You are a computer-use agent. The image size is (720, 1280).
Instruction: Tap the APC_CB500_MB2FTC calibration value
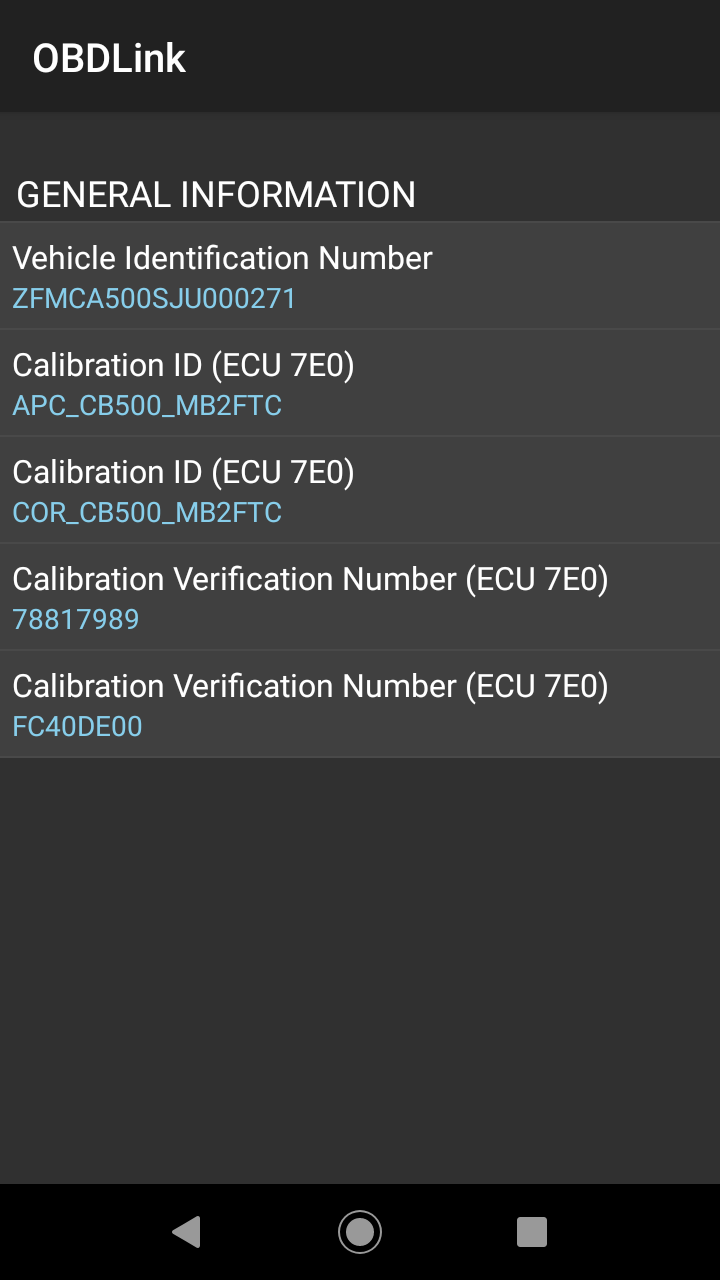click(x=147, y=406)
